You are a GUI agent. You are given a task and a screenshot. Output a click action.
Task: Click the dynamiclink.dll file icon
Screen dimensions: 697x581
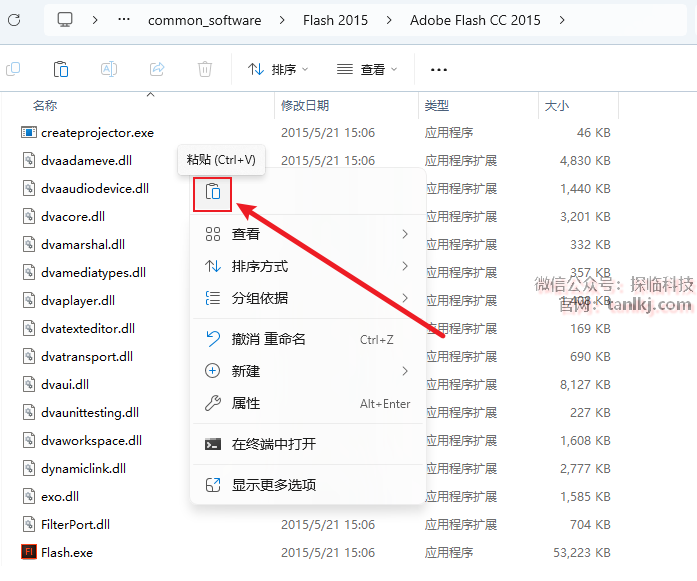tap(29, 469)
